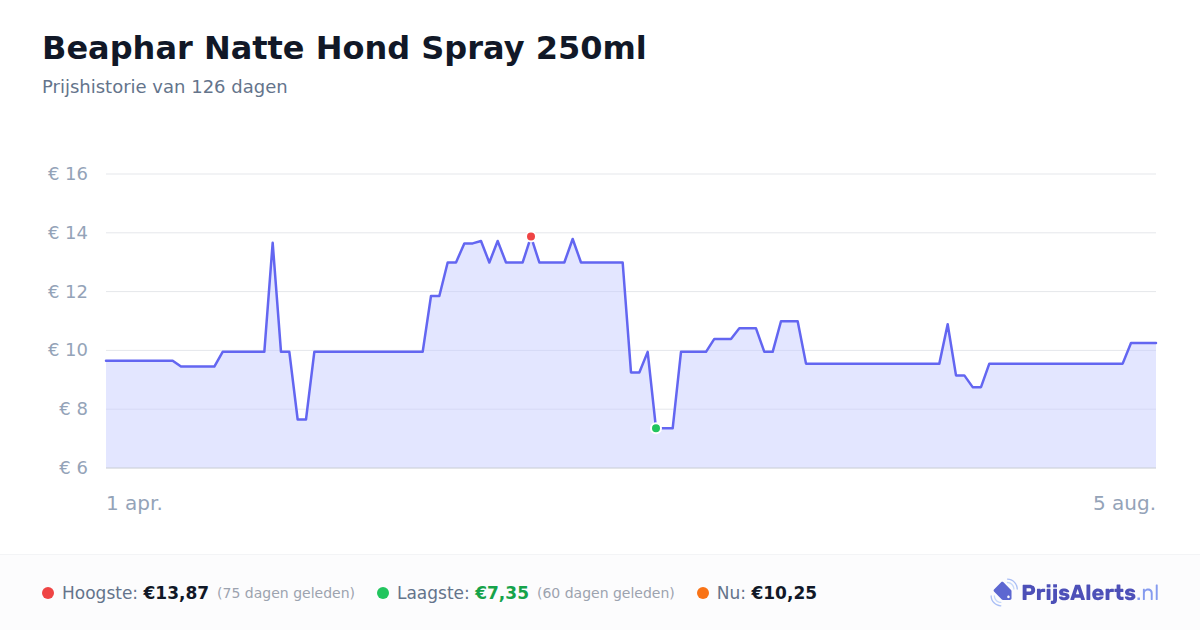Click the Prijshistorie van 126 dagen subtitle

[165, 87]
